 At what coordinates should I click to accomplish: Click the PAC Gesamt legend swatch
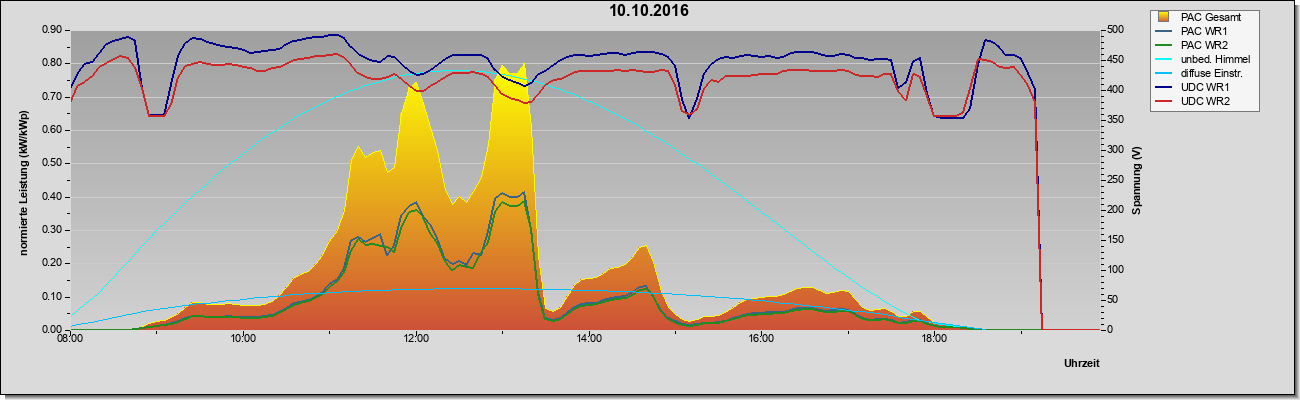coord(1165,17)
